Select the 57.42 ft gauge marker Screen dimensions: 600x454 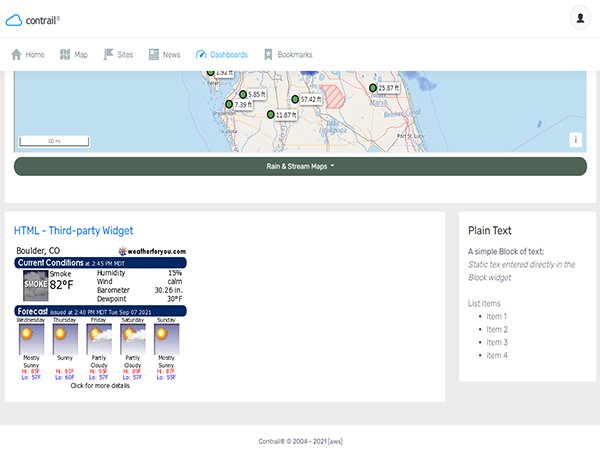[x=295, y=99]
